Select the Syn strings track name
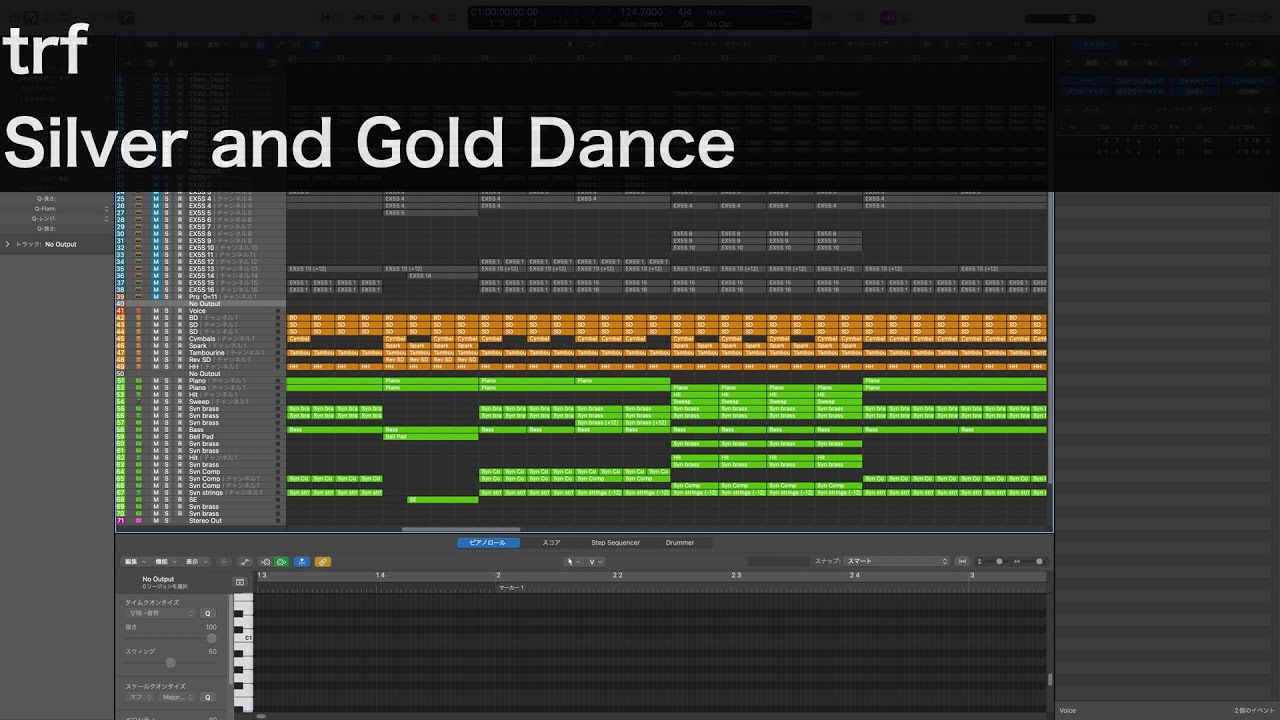The height and width of the screenshot is (720, 1280). [206, 493]
